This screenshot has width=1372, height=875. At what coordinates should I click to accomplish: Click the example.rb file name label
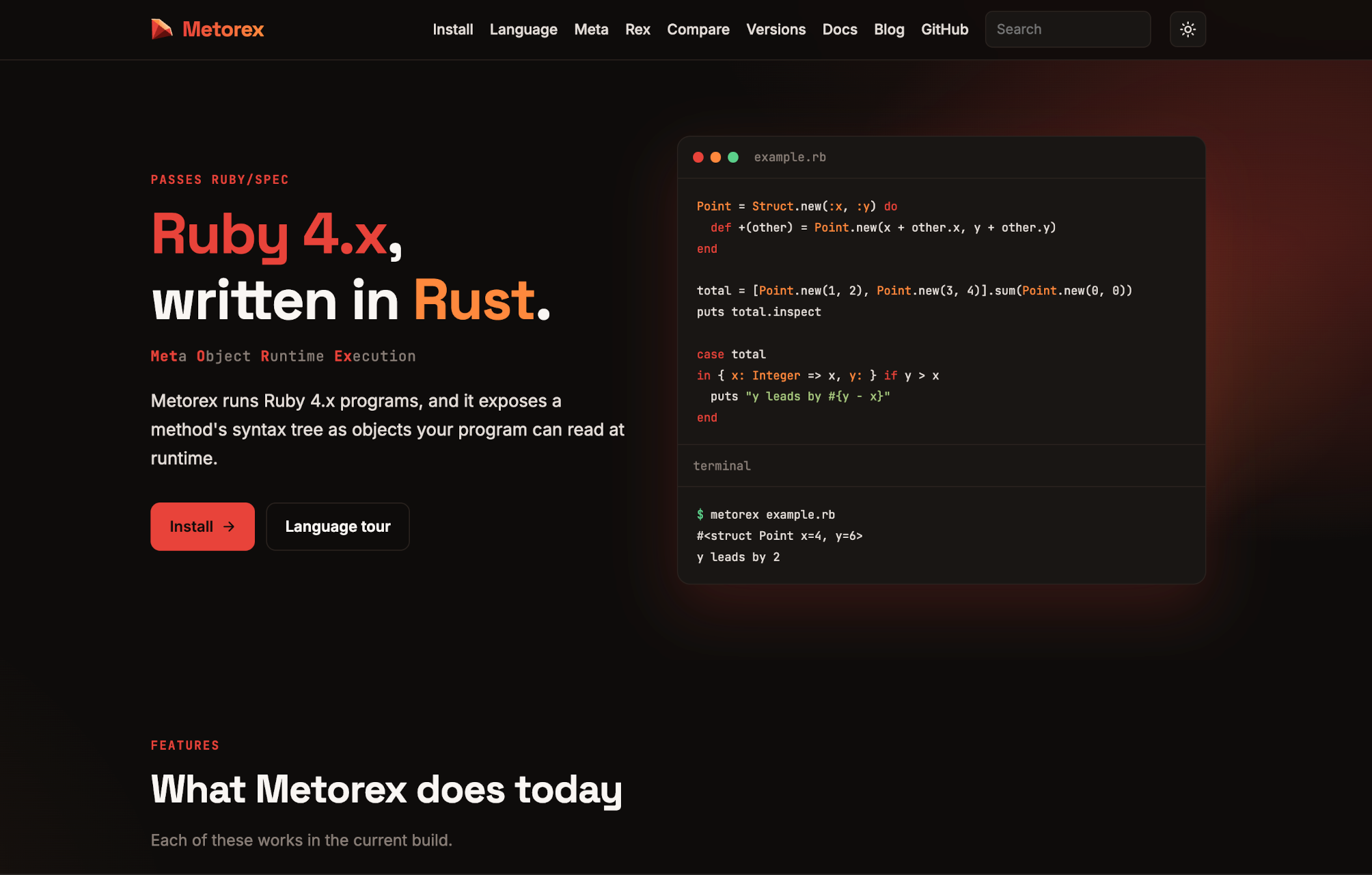pos(790,157)
